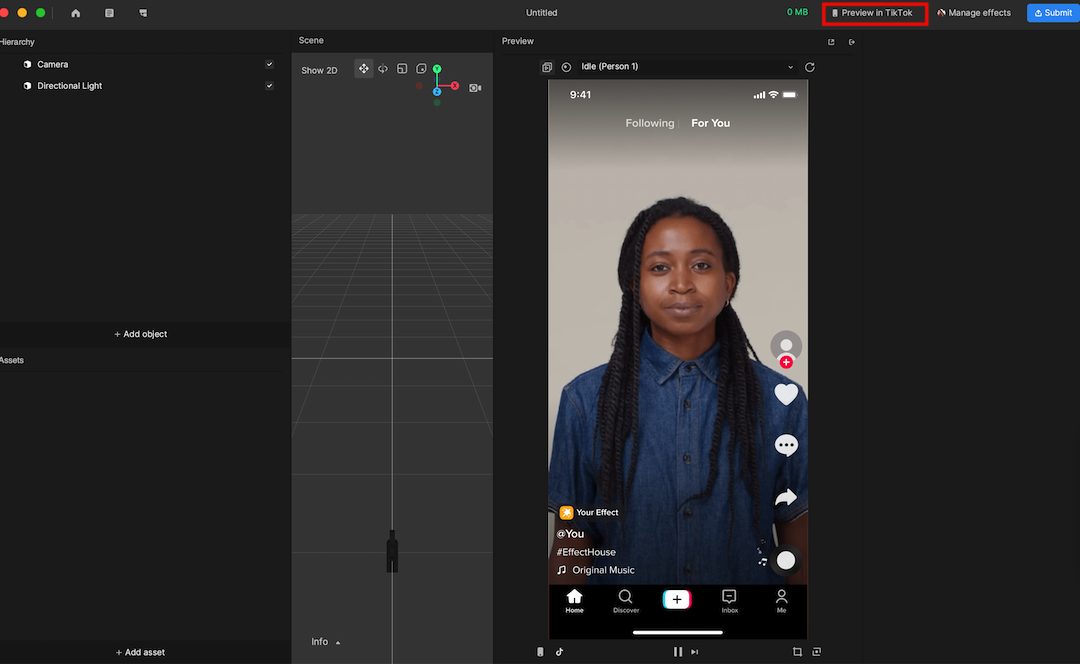Click the crop icon below the preview
The width and height of the screenshot is (1080, 664).
[797, 651]
